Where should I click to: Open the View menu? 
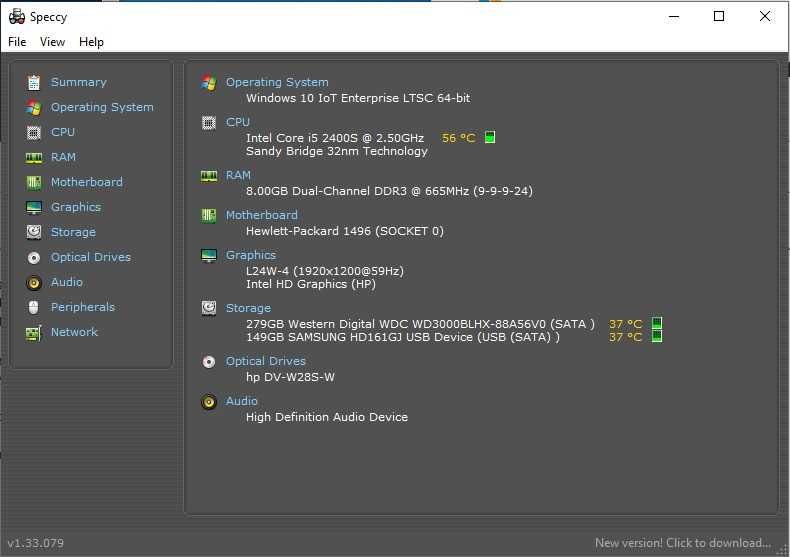pyautogui.click(x=52, y=42)
